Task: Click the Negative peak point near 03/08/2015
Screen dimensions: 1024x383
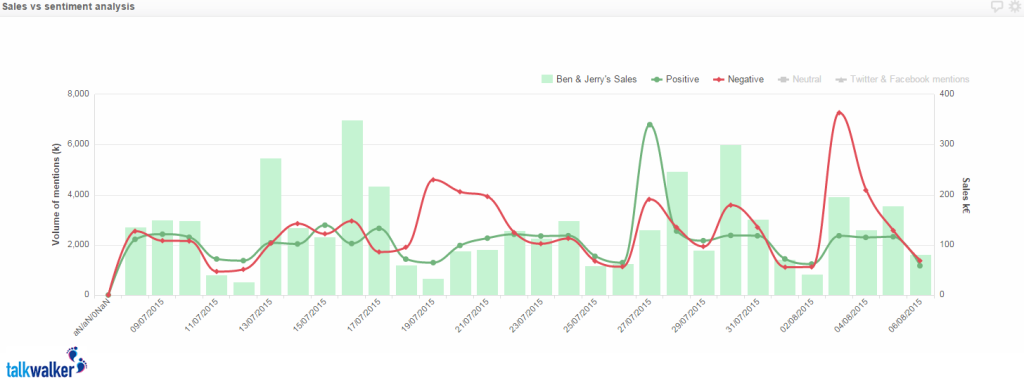Action: coord(839,113)
